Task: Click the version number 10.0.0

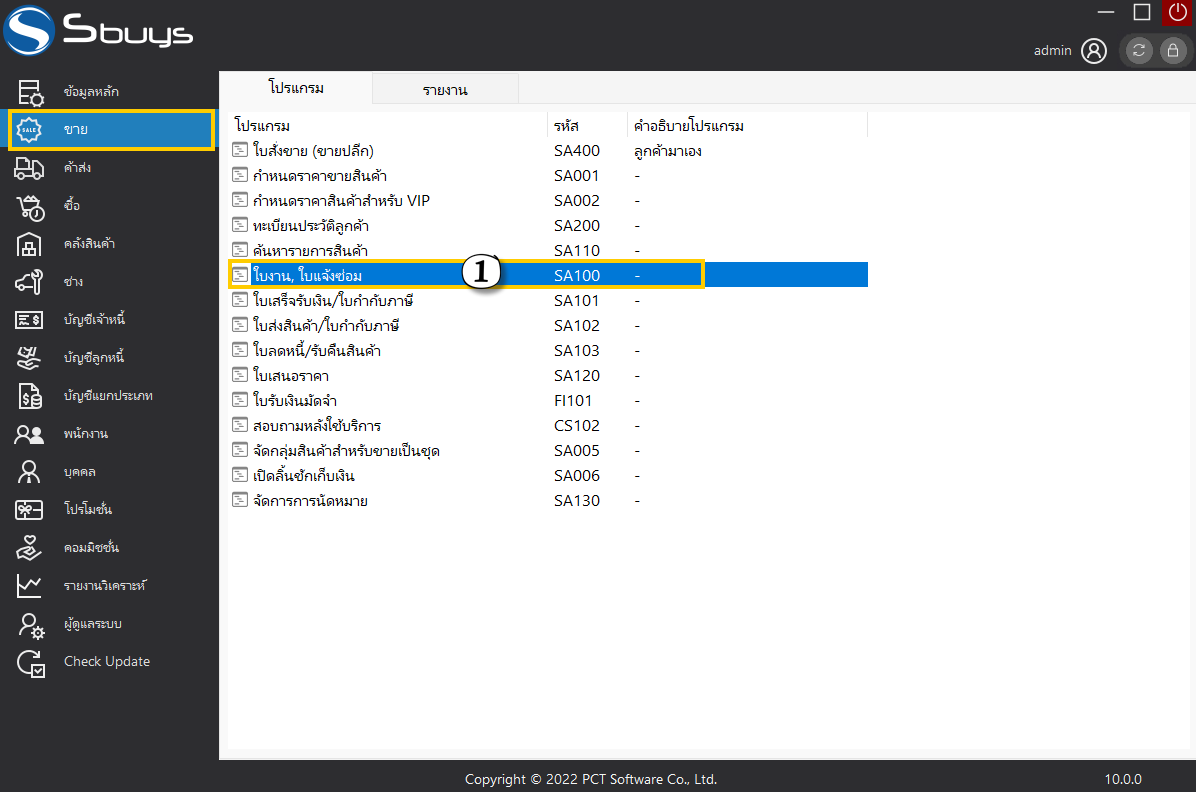Action: [1123, 779]
